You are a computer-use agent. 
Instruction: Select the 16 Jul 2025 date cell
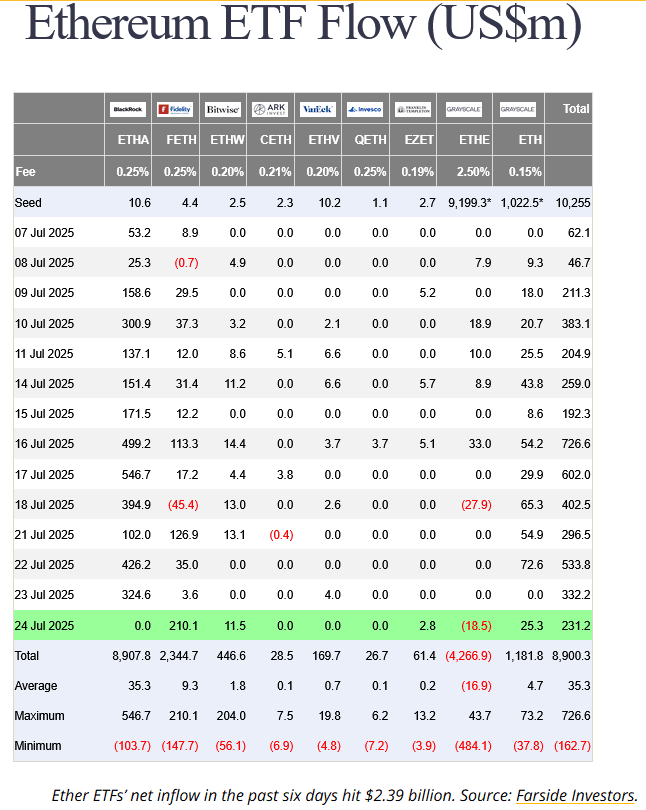click(x=44, y=444)
